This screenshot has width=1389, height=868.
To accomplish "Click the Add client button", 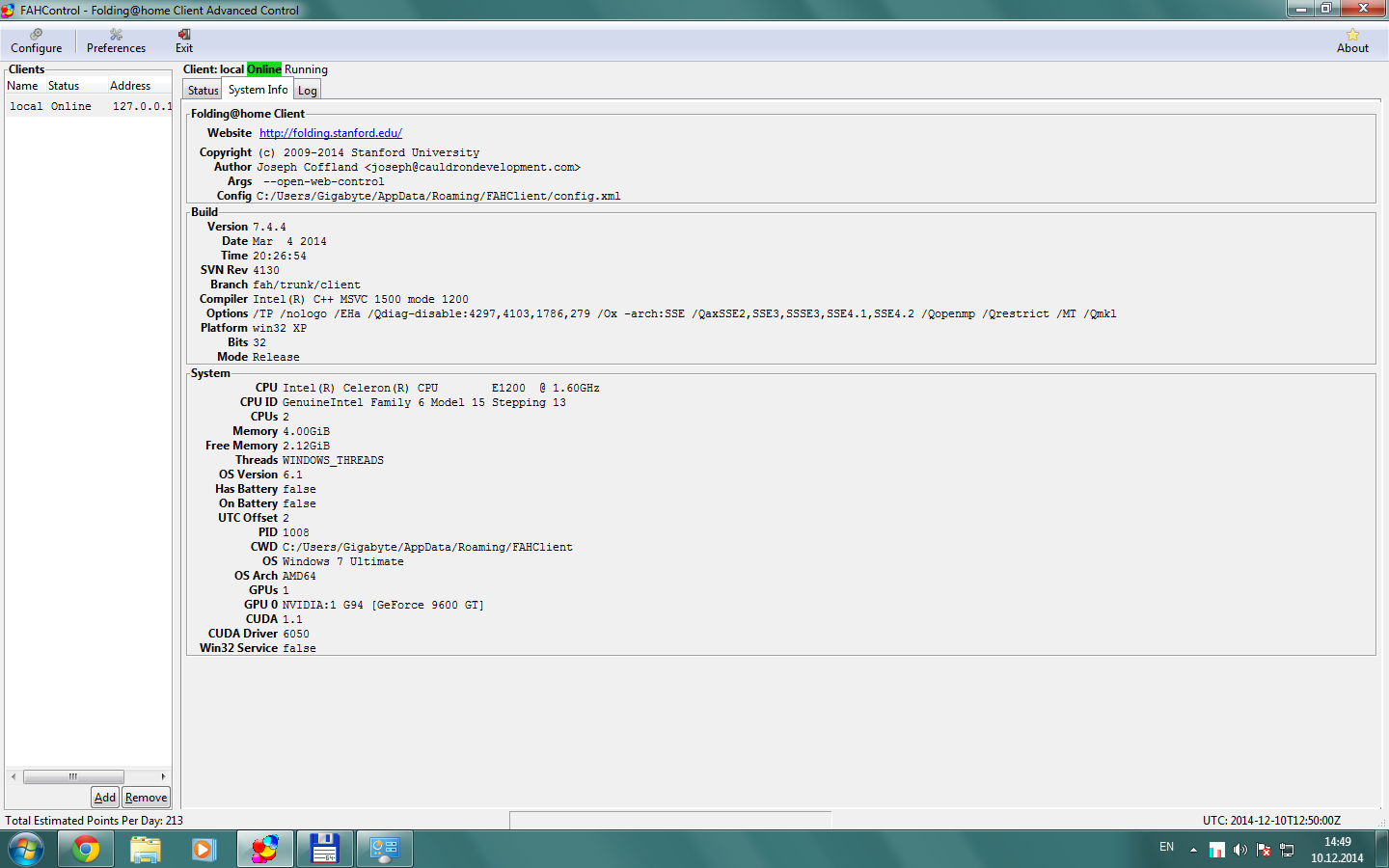I will (105, 798).
